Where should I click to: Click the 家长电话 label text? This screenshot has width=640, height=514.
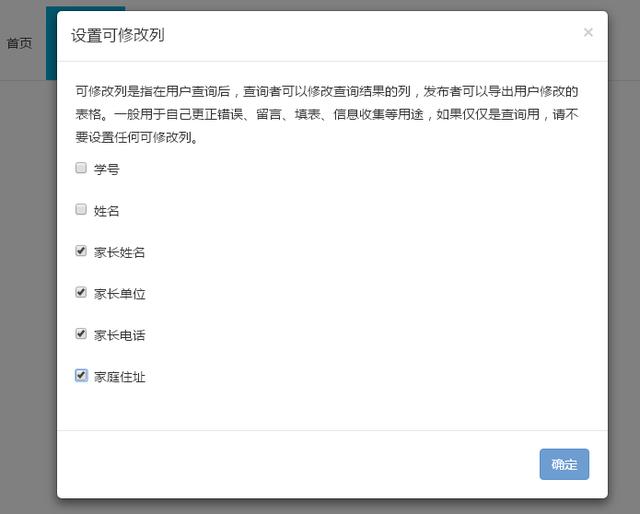[120, 335]
